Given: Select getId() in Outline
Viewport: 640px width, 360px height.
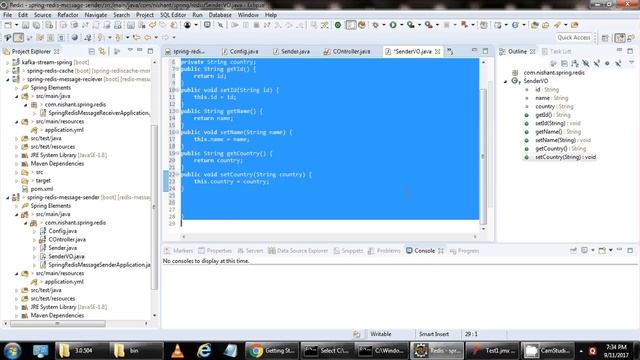Looking at the screenshot, I should (553, 115).
